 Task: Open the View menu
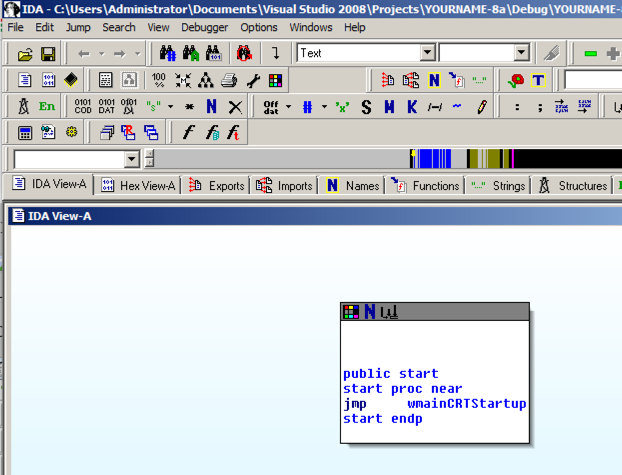pyautogui.click(x=158, y=27)
